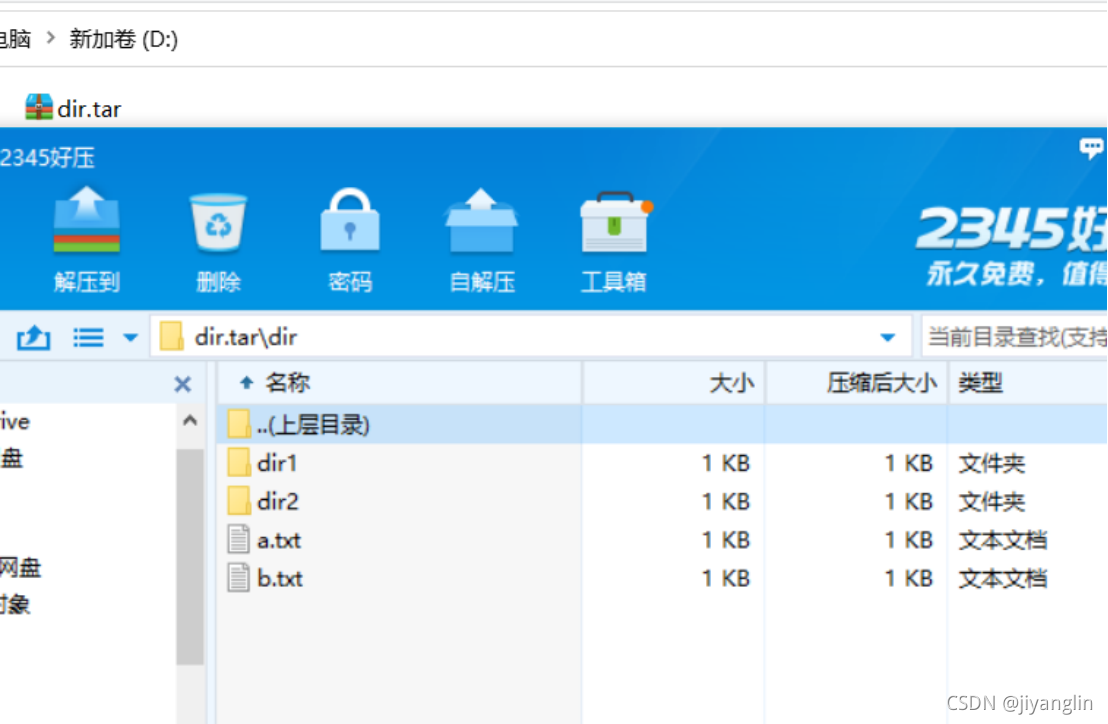Click the left tree panel scrollbar thumb
Screen dimensions: 1108x724
tap(189, 557)
